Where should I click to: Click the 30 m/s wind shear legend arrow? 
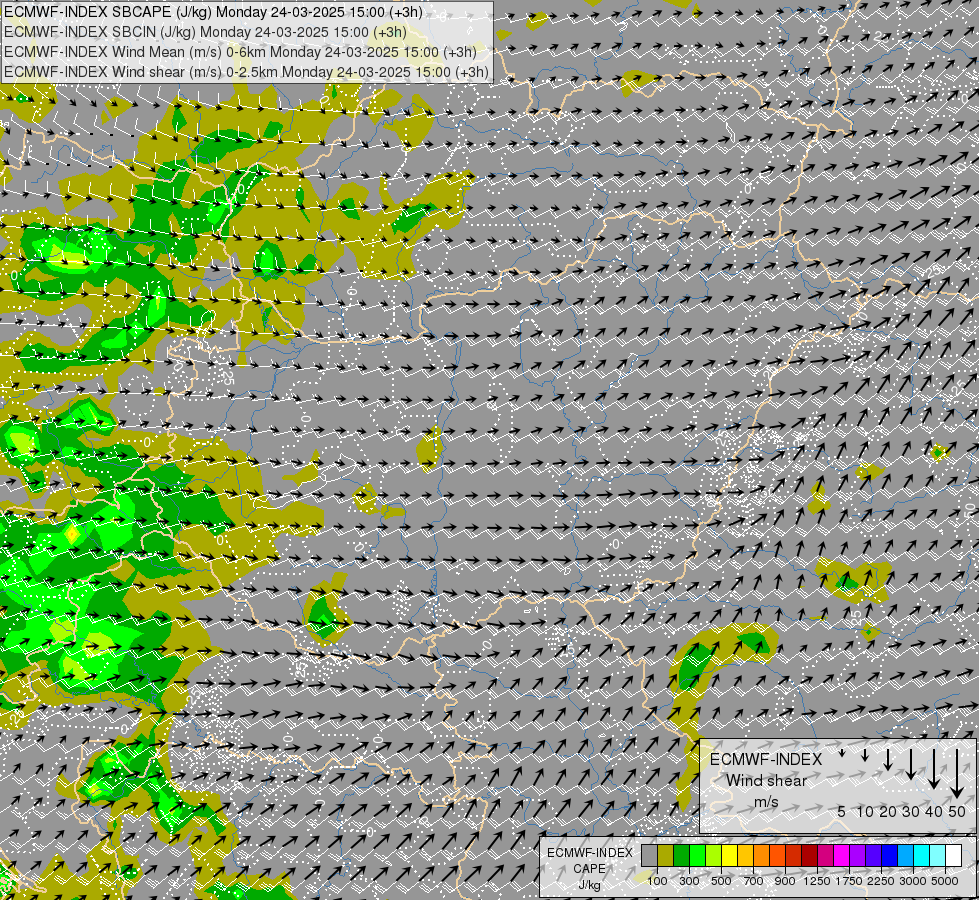click(x=911, y=764)
